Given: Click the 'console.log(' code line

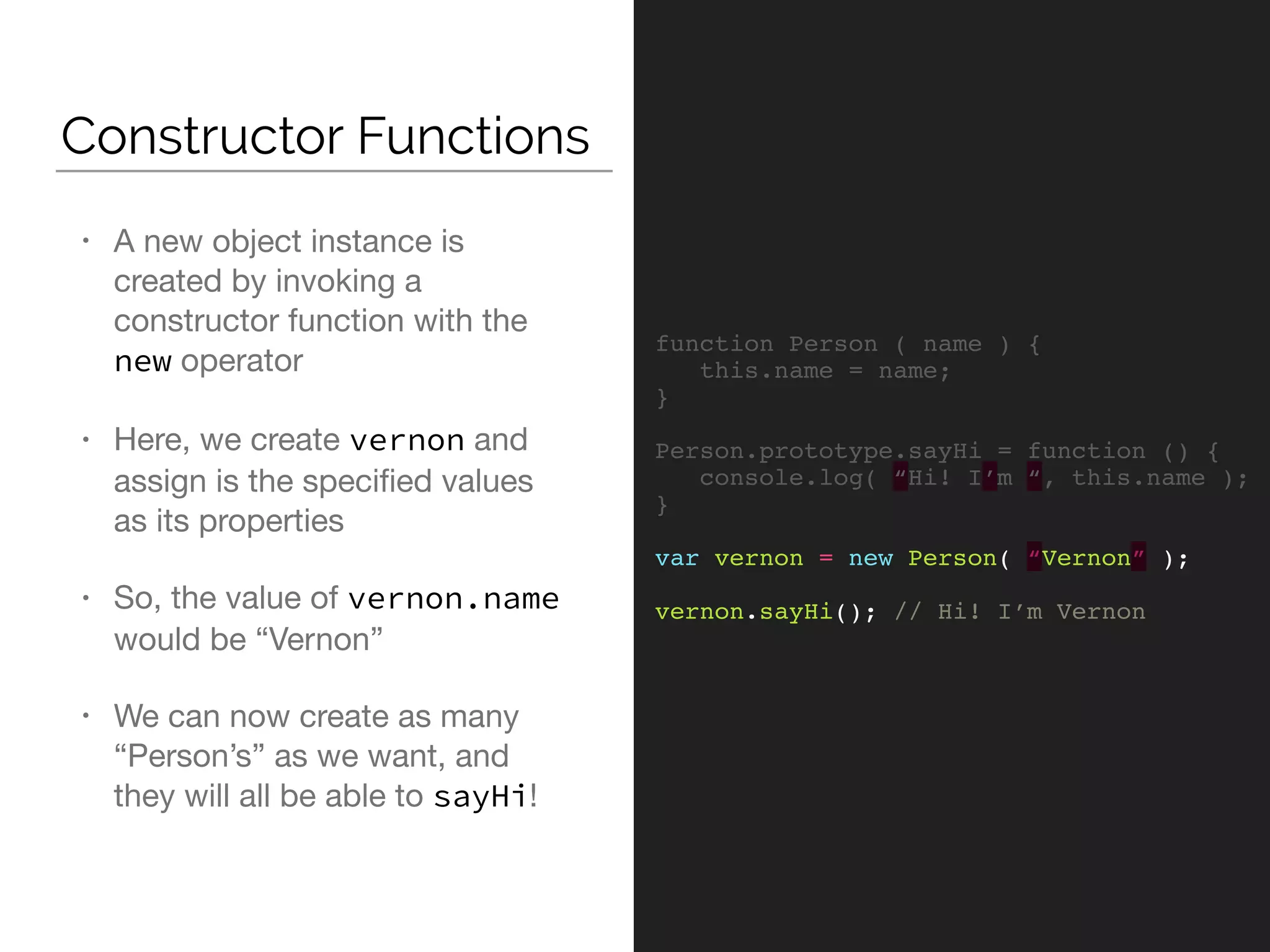Looking at the screenshot, I should pos(974,478).
